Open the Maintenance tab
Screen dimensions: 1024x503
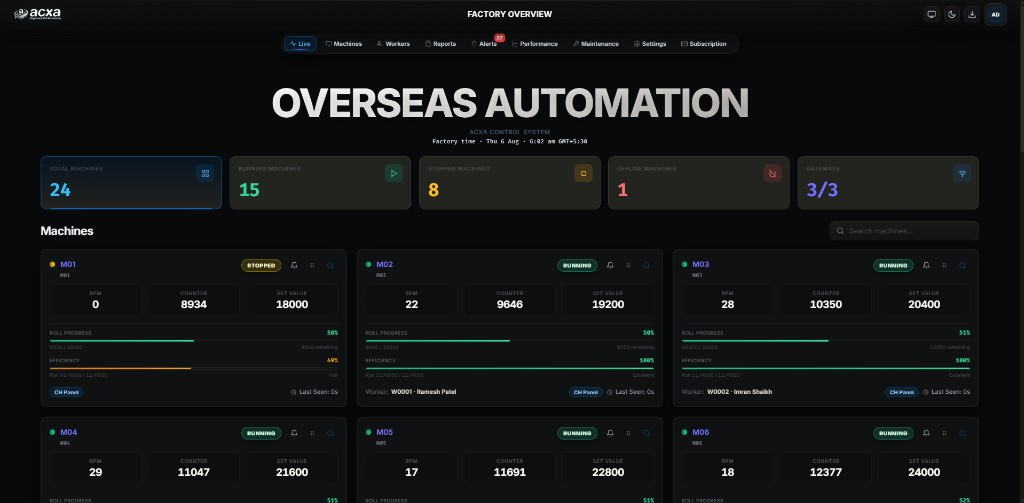596,44
